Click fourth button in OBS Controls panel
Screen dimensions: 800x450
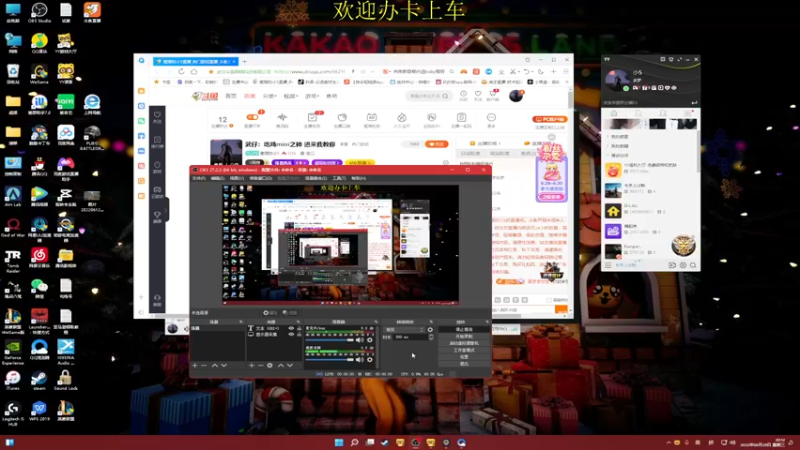[x=464, y=350]
